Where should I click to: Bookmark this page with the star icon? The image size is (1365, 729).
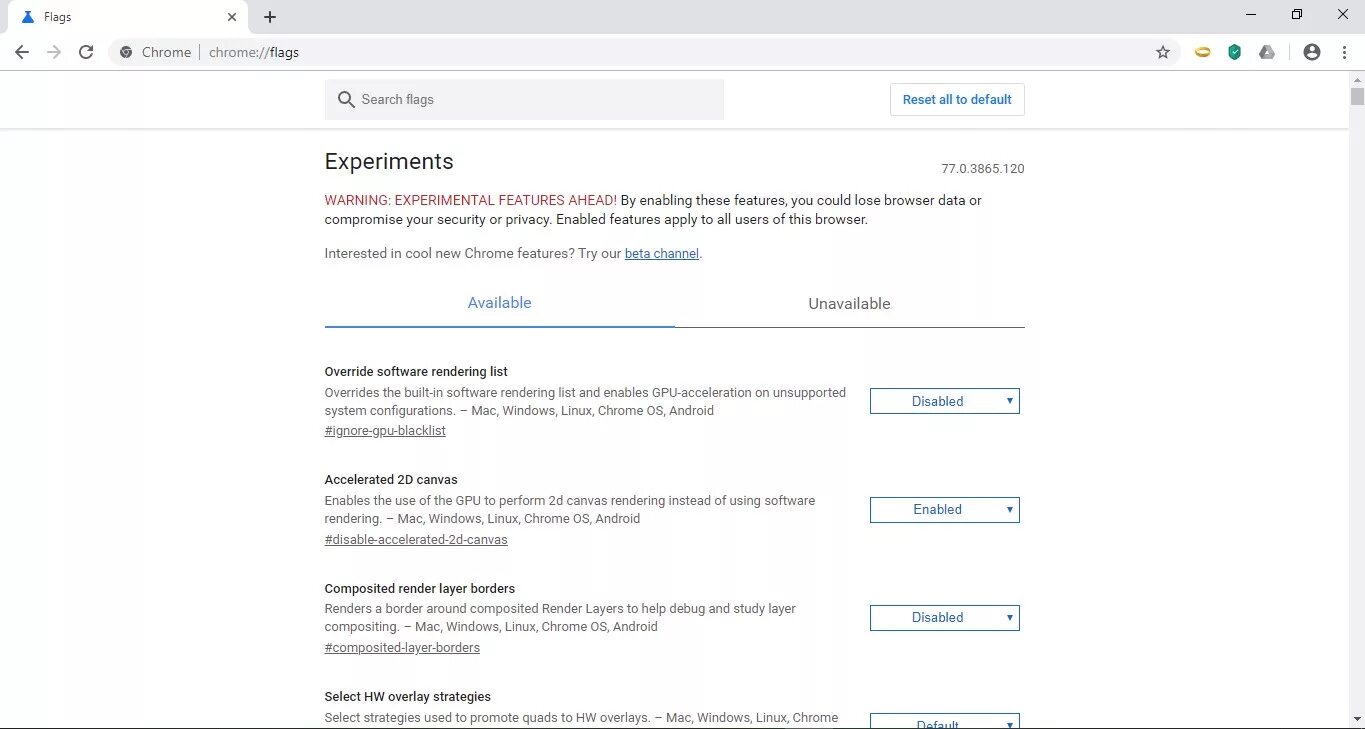(1163, 52)
